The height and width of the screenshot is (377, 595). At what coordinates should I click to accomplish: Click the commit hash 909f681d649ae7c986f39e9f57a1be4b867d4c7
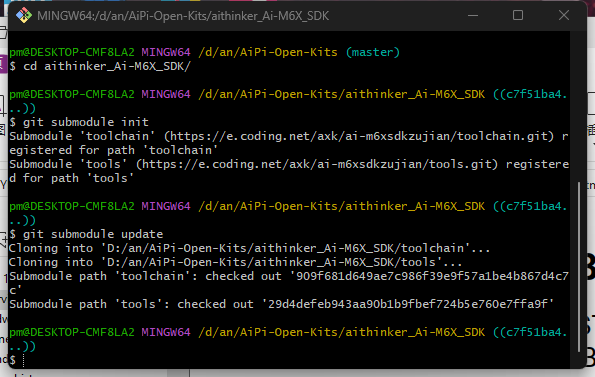point(432,276)
